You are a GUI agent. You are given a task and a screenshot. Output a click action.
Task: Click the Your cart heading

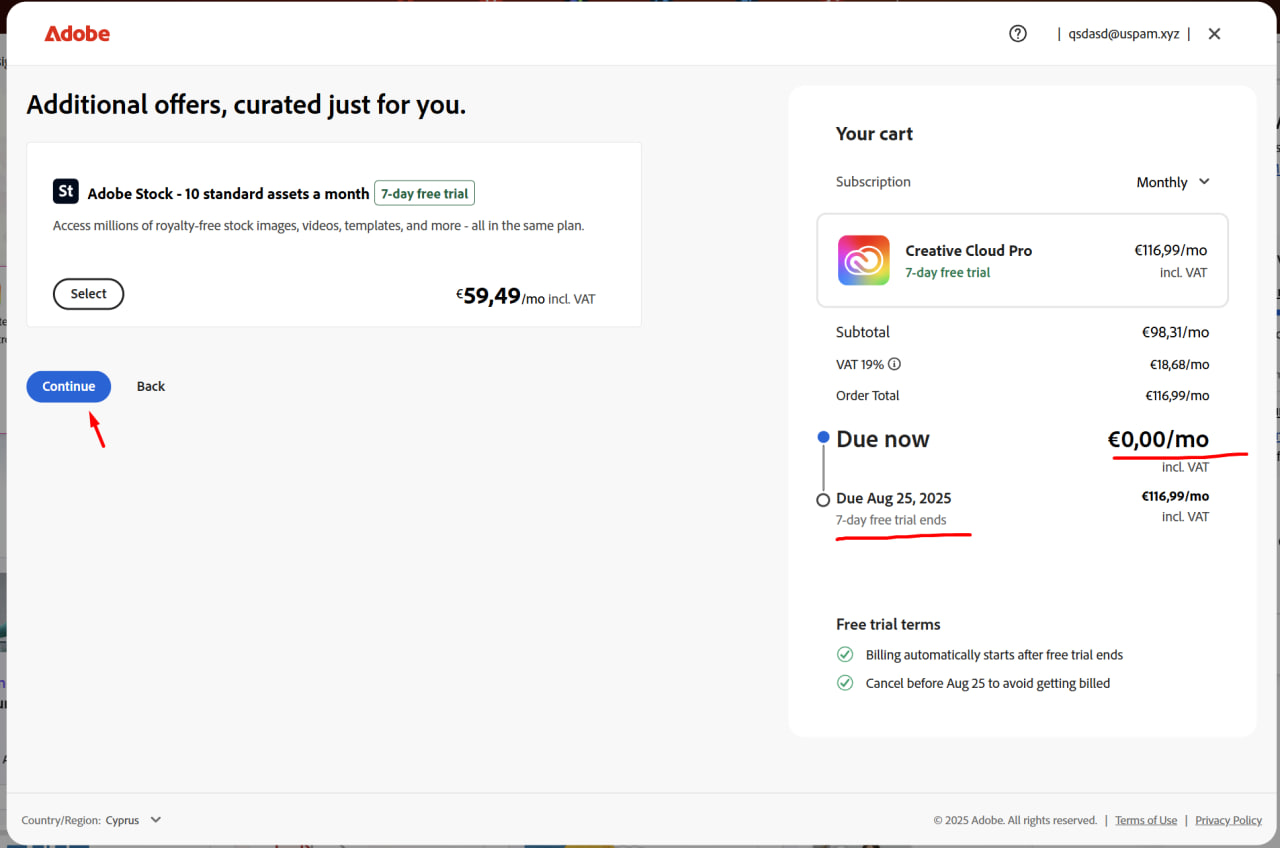point(874,134)
